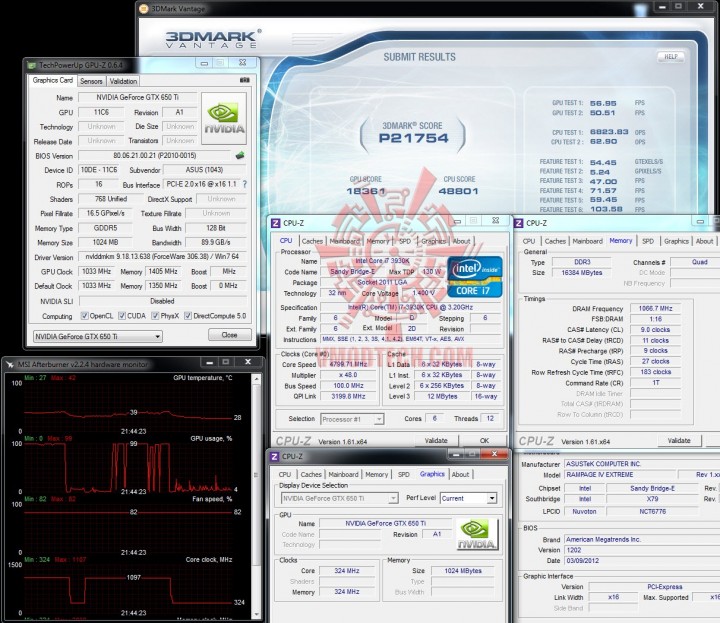Click the NVIDIA logo in GPU-Z
The image size is (720, 623).
224,119
